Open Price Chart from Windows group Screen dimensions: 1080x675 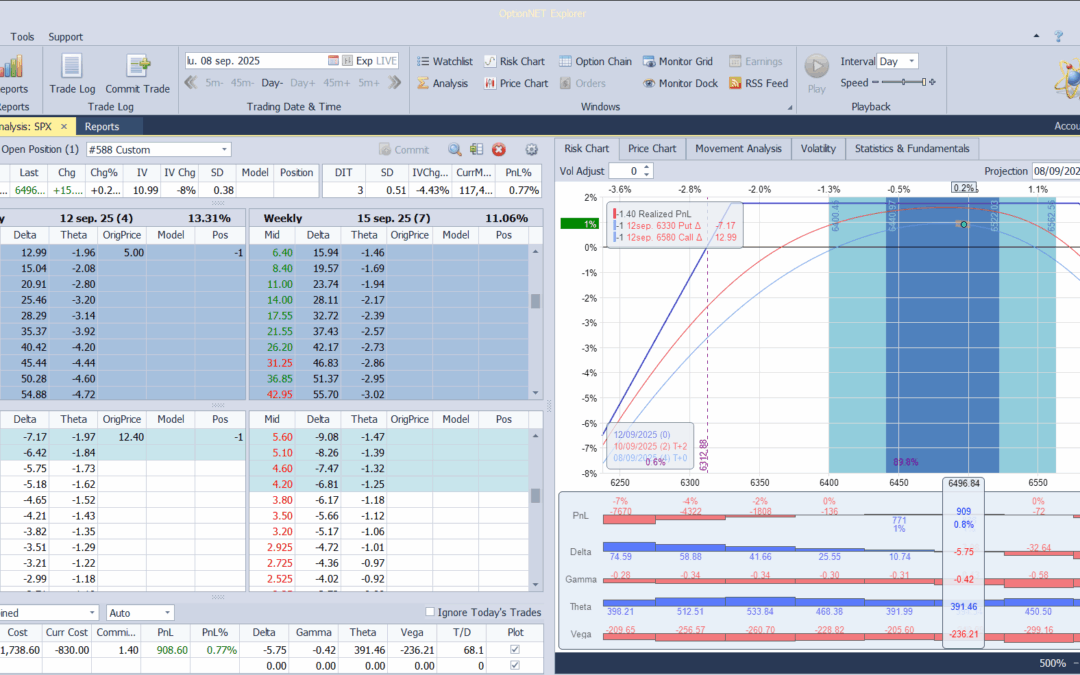(x=516, y=83)
